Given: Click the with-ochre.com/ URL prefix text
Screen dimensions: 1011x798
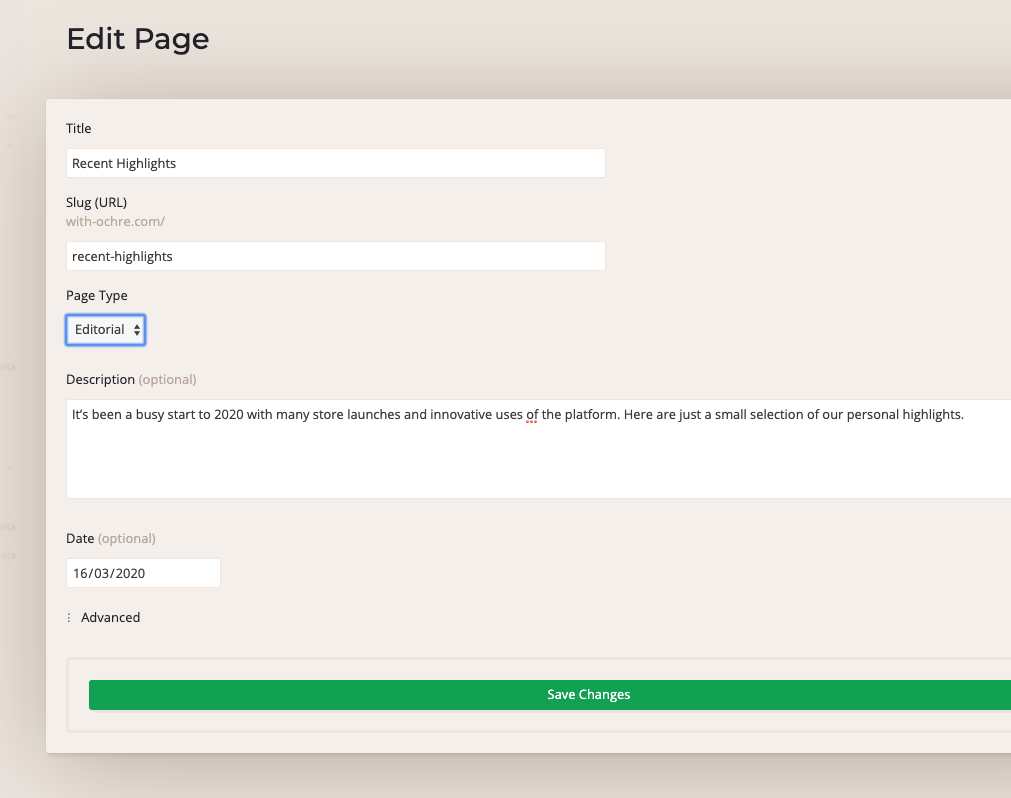Looking at the screenshot, I should tap(115, 221).
